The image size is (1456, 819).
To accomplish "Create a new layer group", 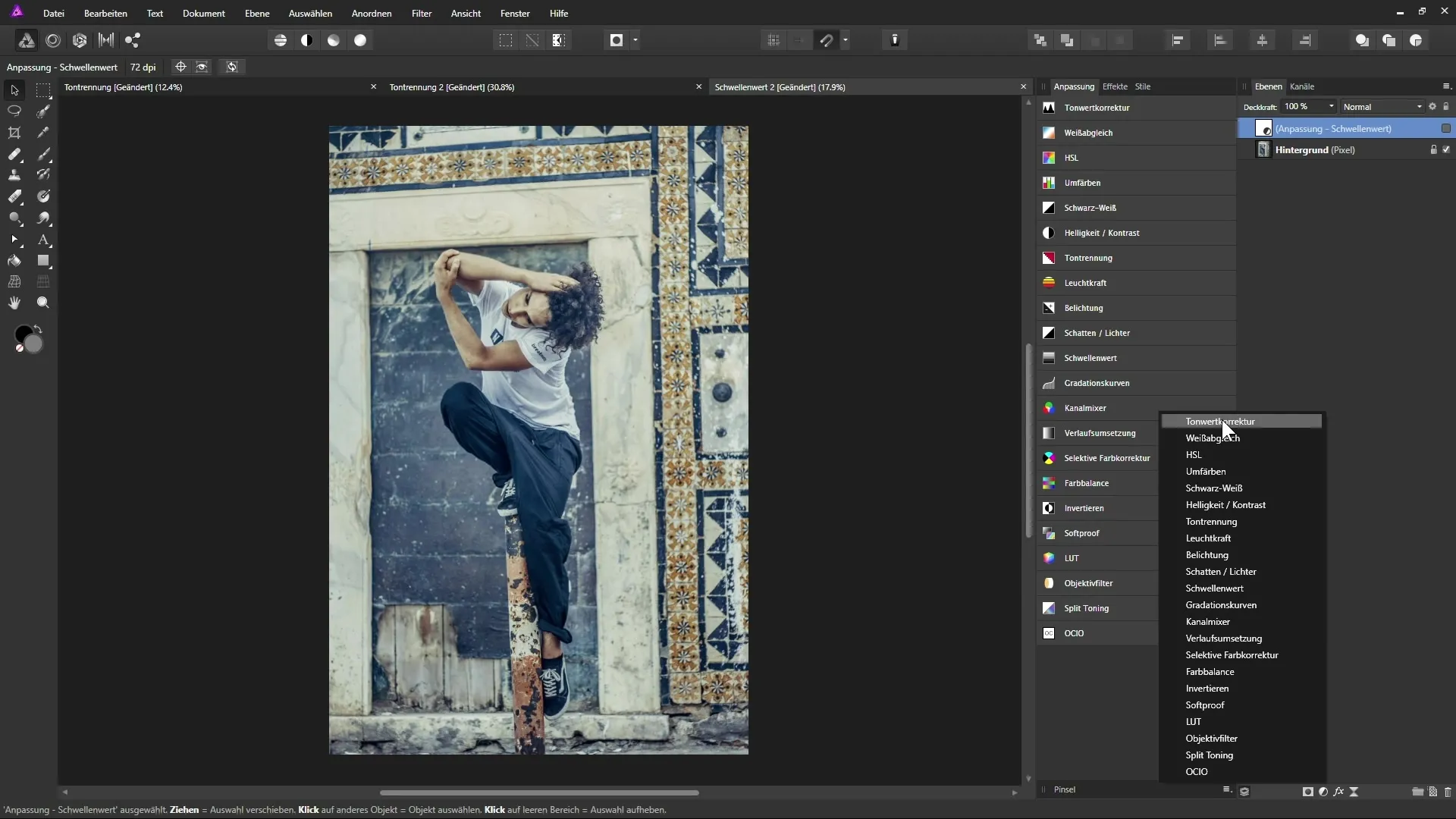I will click(x=1417, y=792).
